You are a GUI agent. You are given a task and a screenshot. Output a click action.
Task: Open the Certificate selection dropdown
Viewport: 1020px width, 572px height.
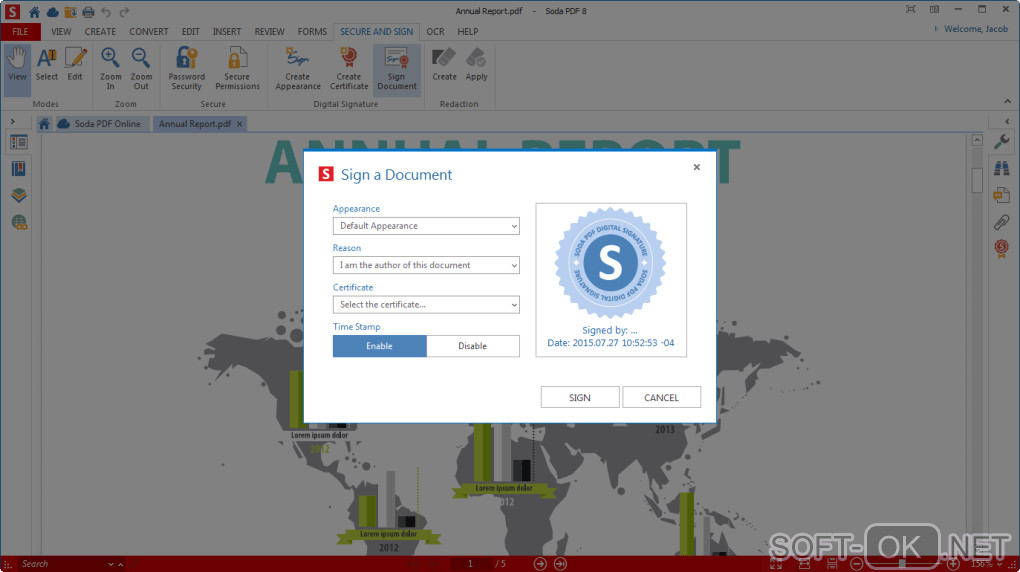pos(426,305)
